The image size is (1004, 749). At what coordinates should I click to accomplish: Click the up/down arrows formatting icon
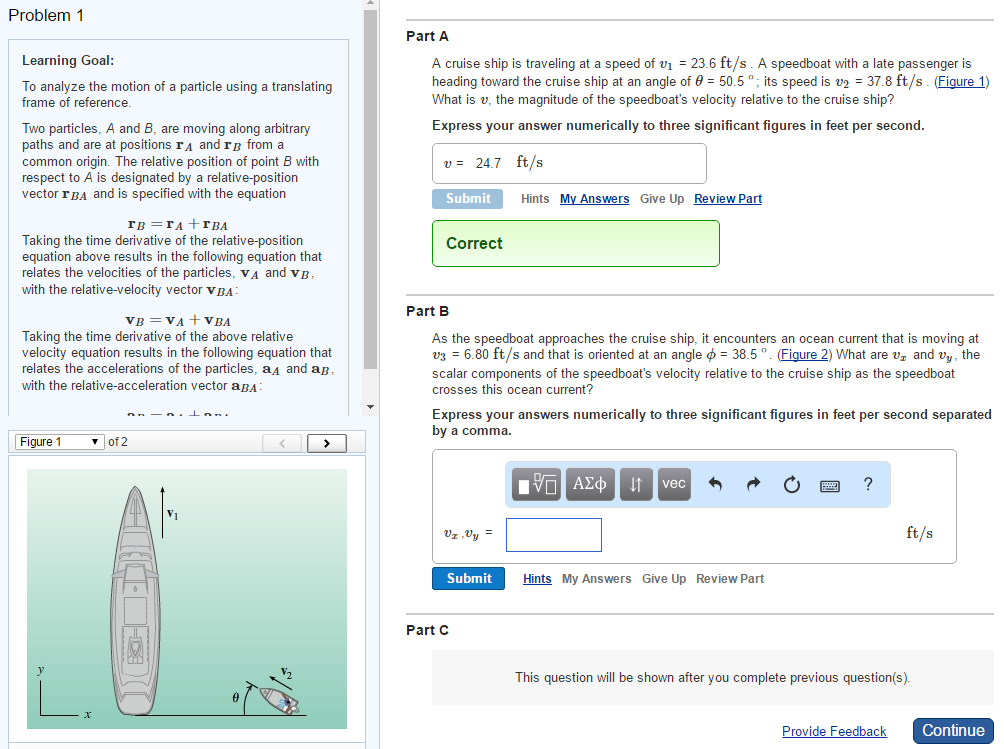(x=636, y=484)
